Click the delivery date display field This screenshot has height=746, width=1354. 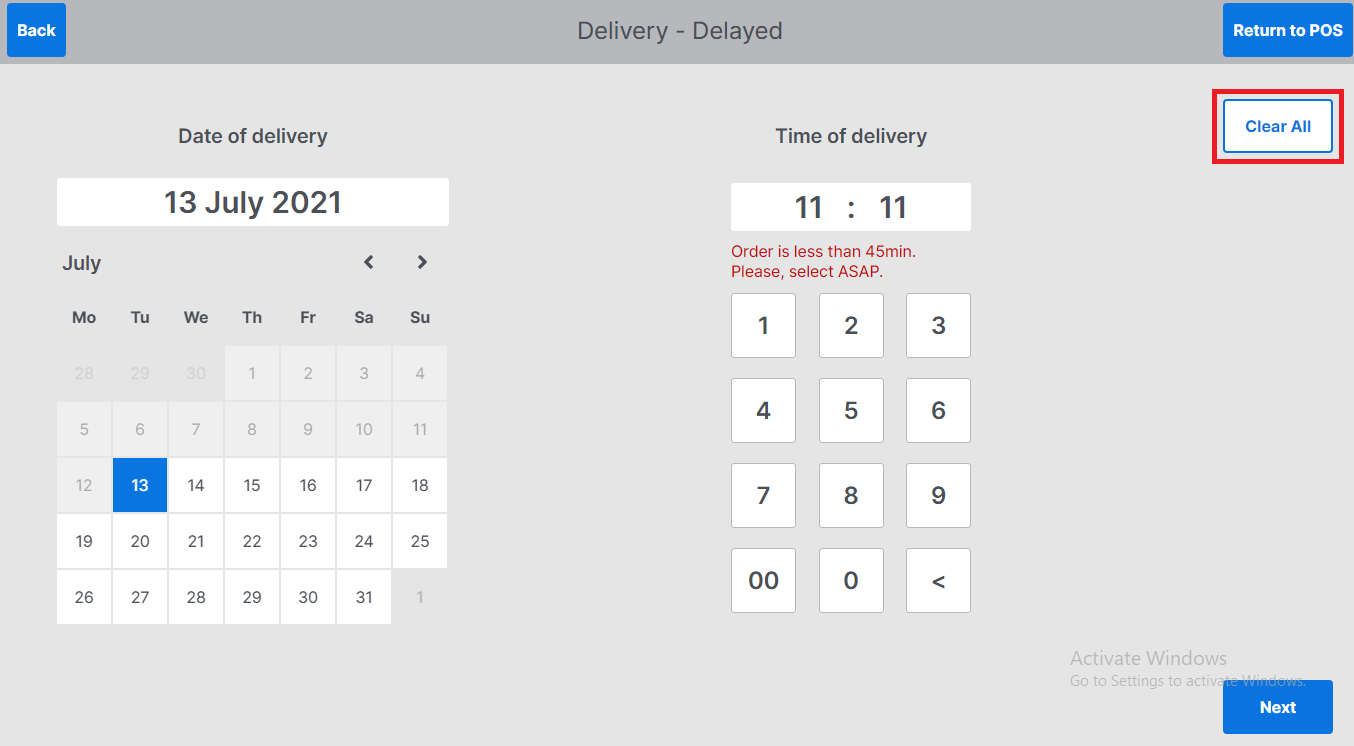[x=253, y=202]
